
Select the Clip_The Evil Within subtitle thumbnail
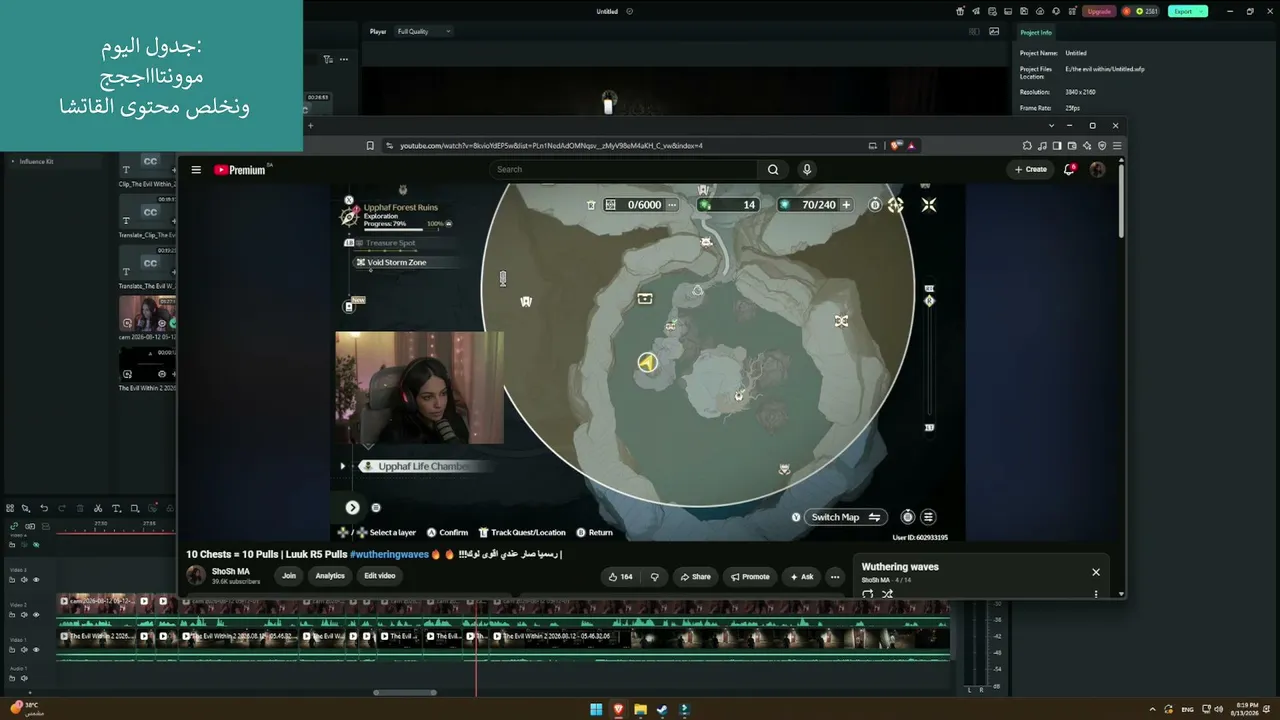pyautogui.click(x=148, y=165)
